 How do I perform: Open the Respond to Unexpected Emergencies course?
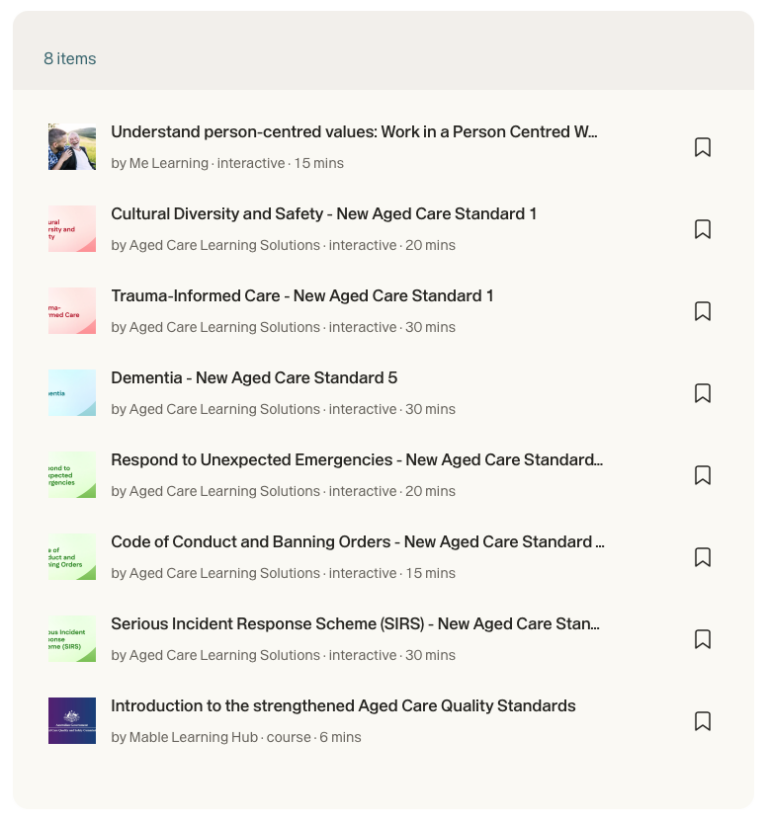356,459
